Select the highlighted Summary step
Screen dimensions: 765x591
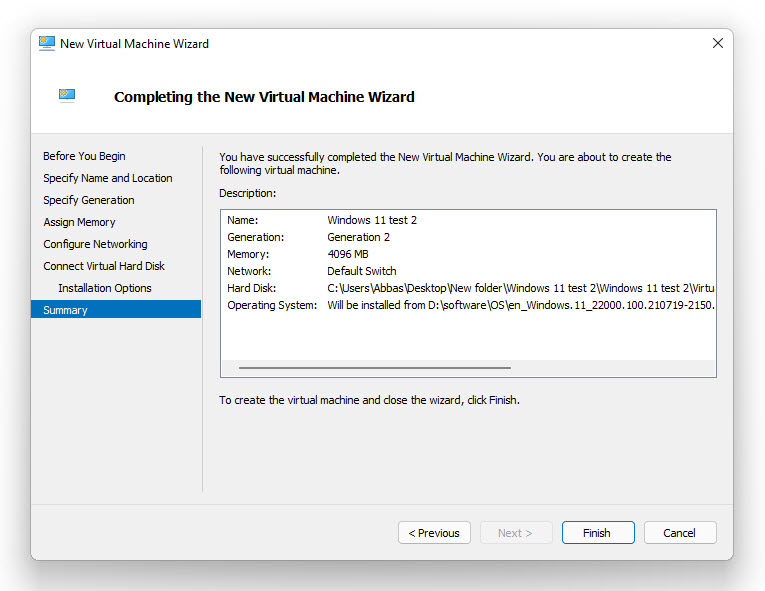pos(116,309)
